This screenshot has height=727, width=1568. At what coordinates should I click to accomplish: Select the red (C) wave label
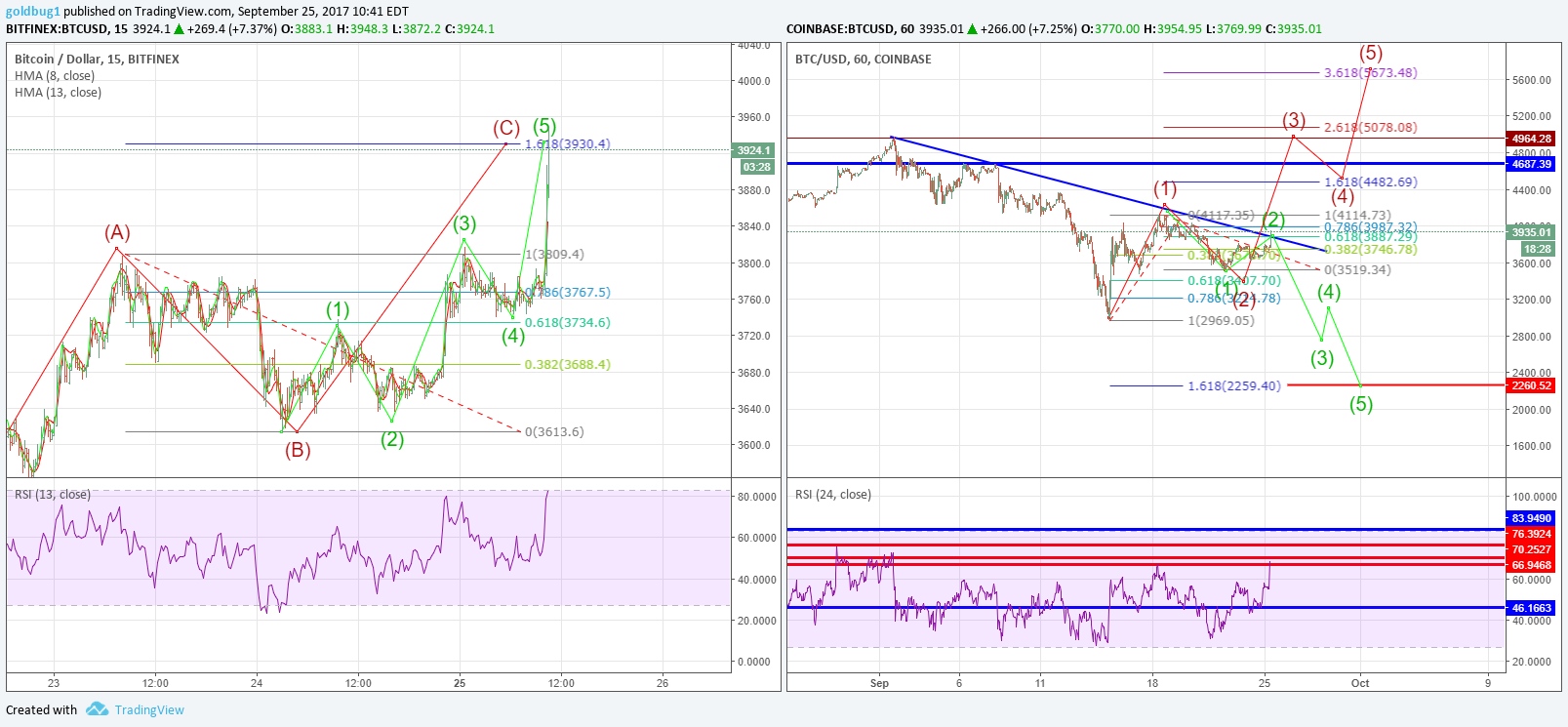click(x=505, y=128)
